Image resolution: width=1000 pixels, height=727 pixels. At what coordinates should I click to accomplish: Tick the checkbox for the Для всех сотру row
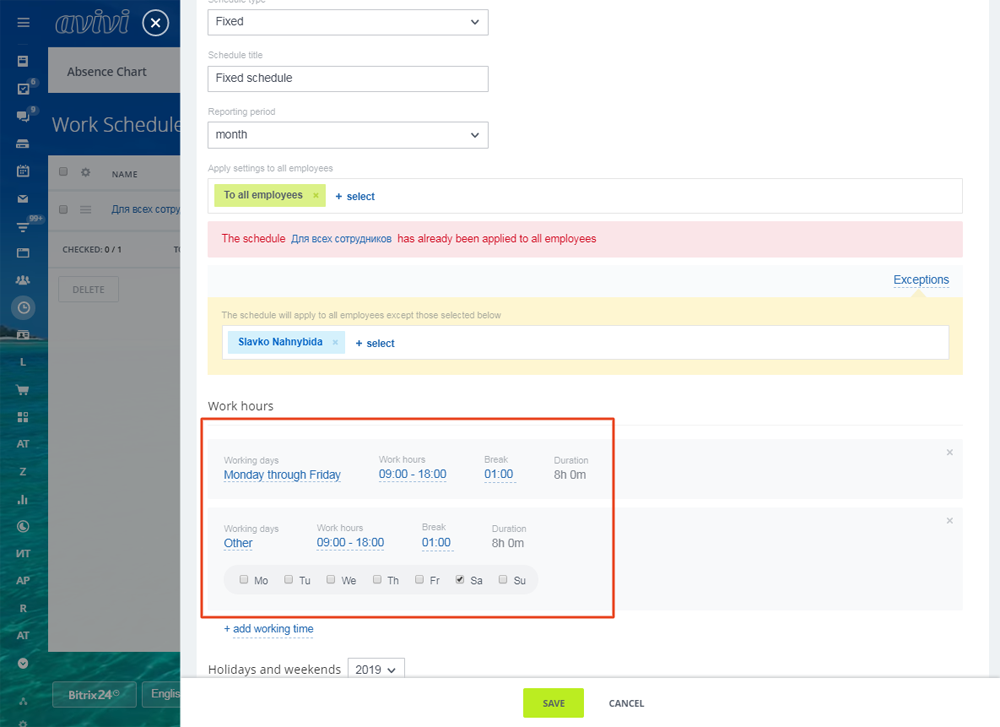click(x=63, y=209)
